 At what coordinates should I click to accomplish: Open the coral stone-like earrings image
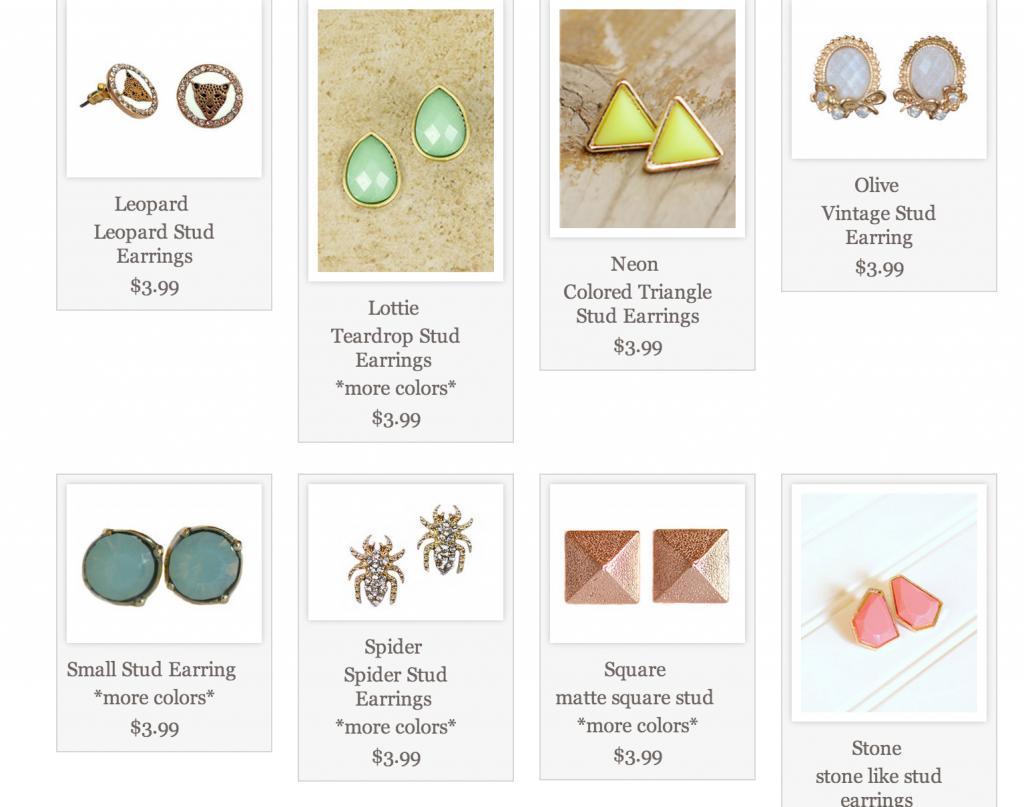[x=889, y=603]
